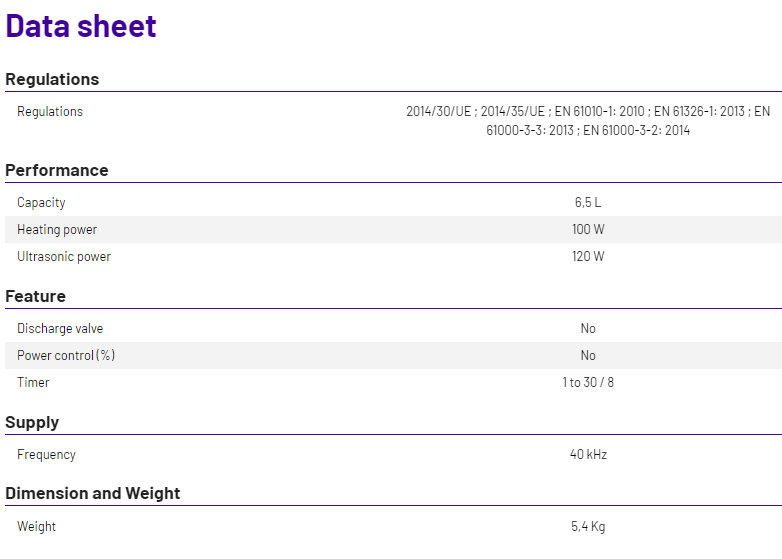This screenshot has height=559, width=782.
Task: Click the Regulations row label
Action: [50, 111]
